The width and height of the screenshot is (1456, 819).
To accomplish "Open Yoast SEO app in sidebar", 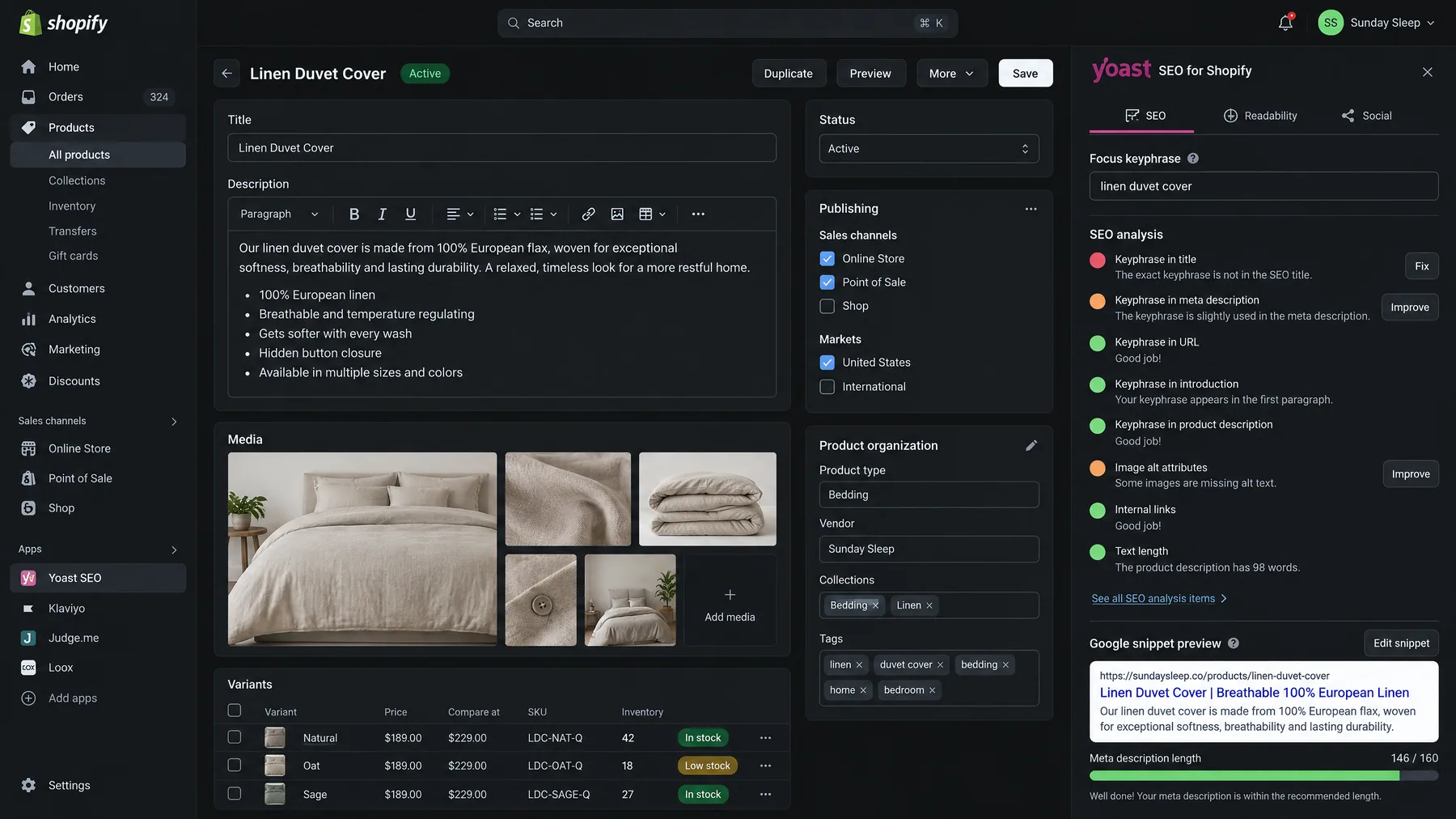I will tap(98, 578).
